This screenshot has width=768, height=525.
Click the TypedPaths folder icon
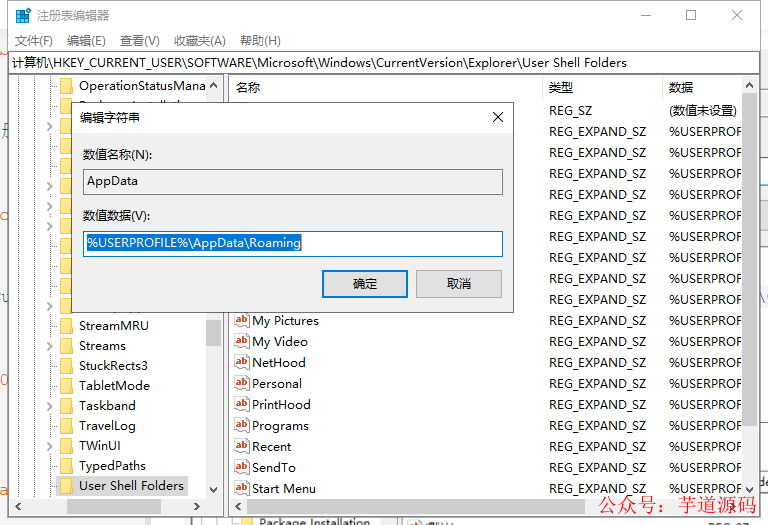(x=66, y=466)
